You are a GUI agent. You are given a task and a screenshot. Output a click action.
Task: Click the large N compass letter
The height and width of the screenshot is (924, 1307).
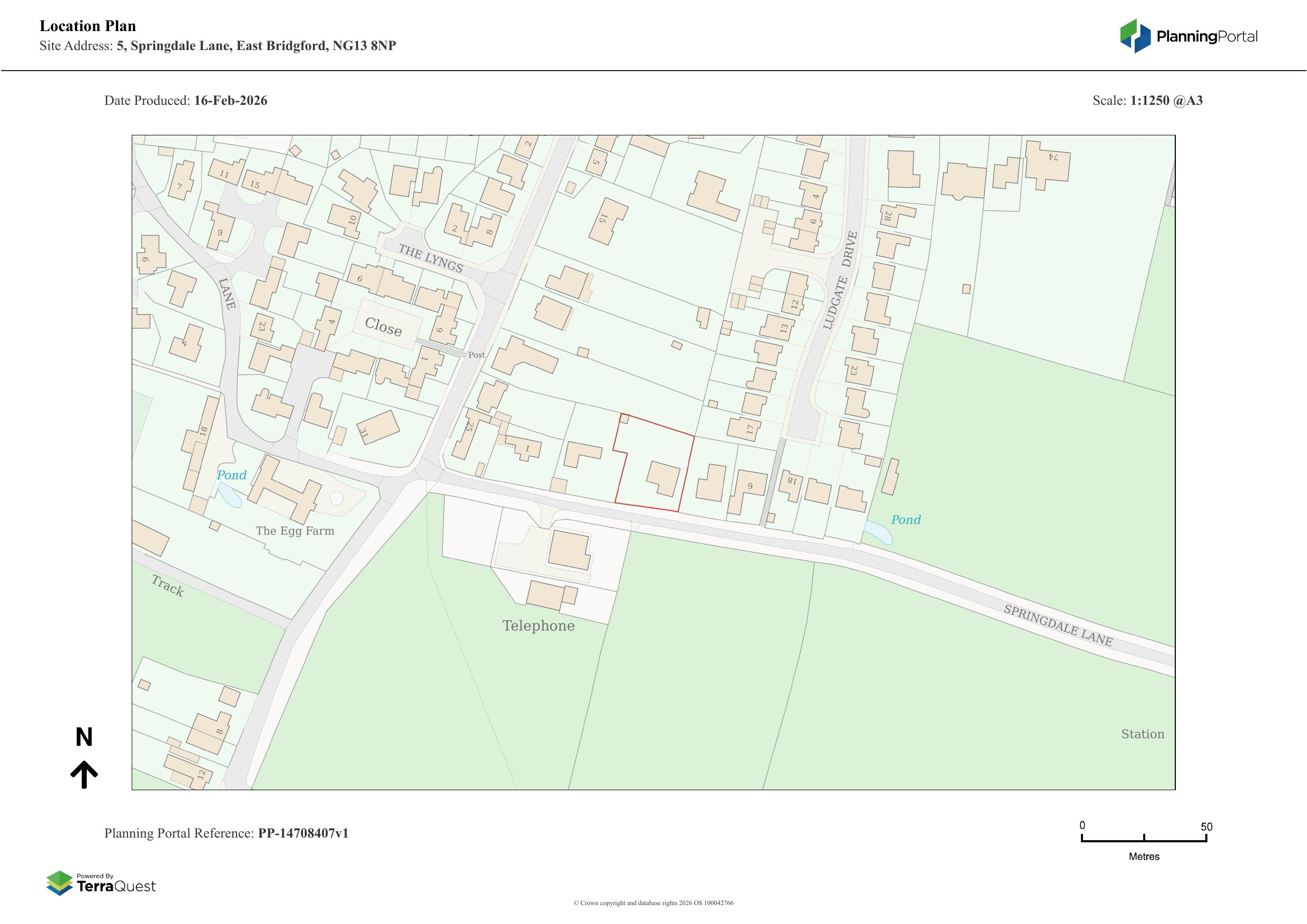click(x=84, y=738)
